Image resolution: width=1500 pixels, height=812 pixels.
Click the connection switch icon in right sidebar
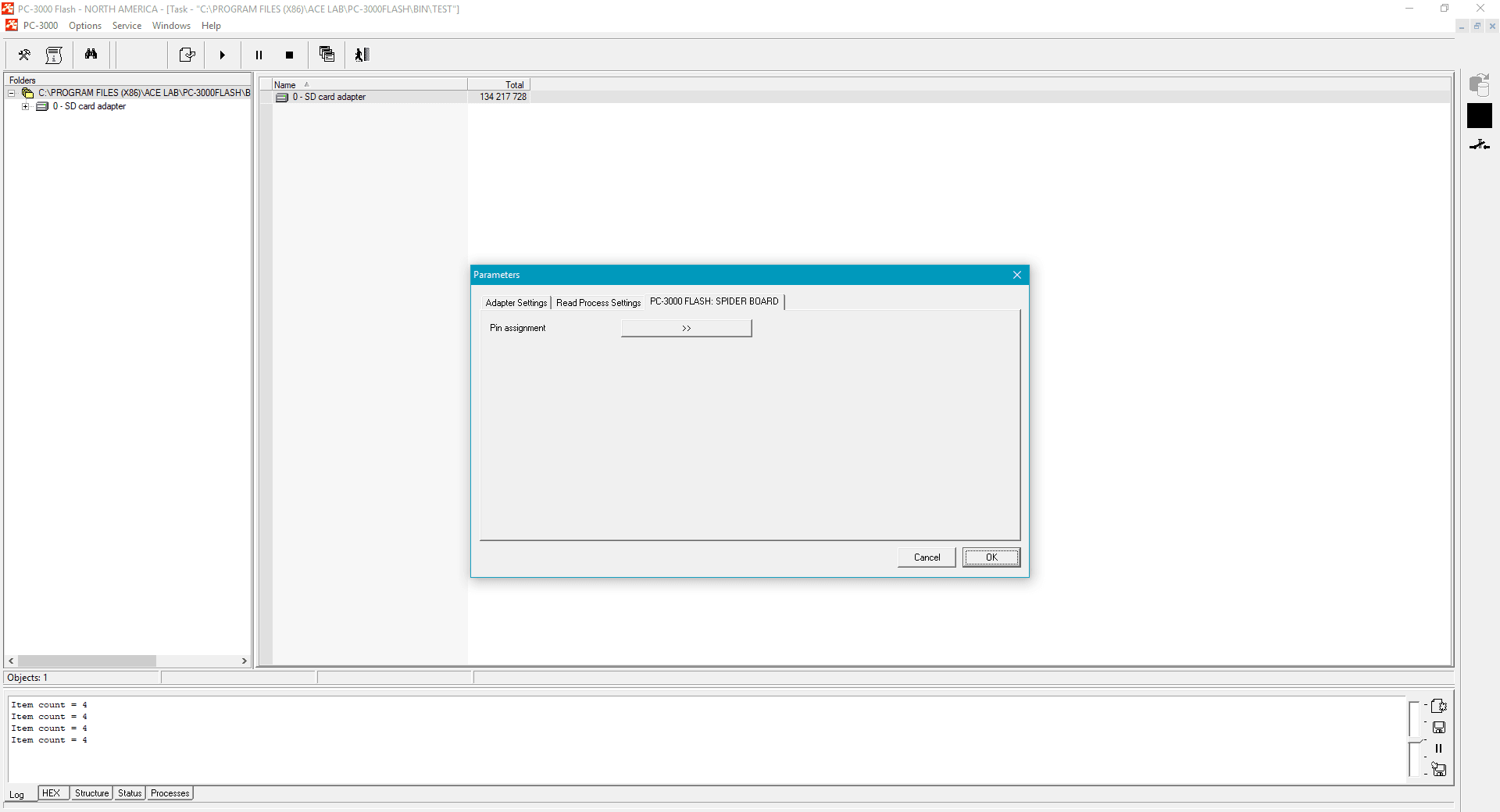(x=1479, y=145)
